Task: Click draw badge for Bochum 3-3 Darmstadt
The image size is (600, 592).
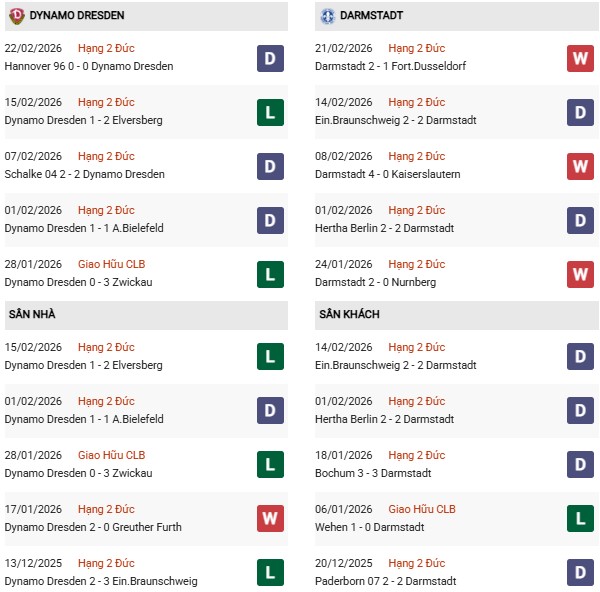Action: point(581,465)
